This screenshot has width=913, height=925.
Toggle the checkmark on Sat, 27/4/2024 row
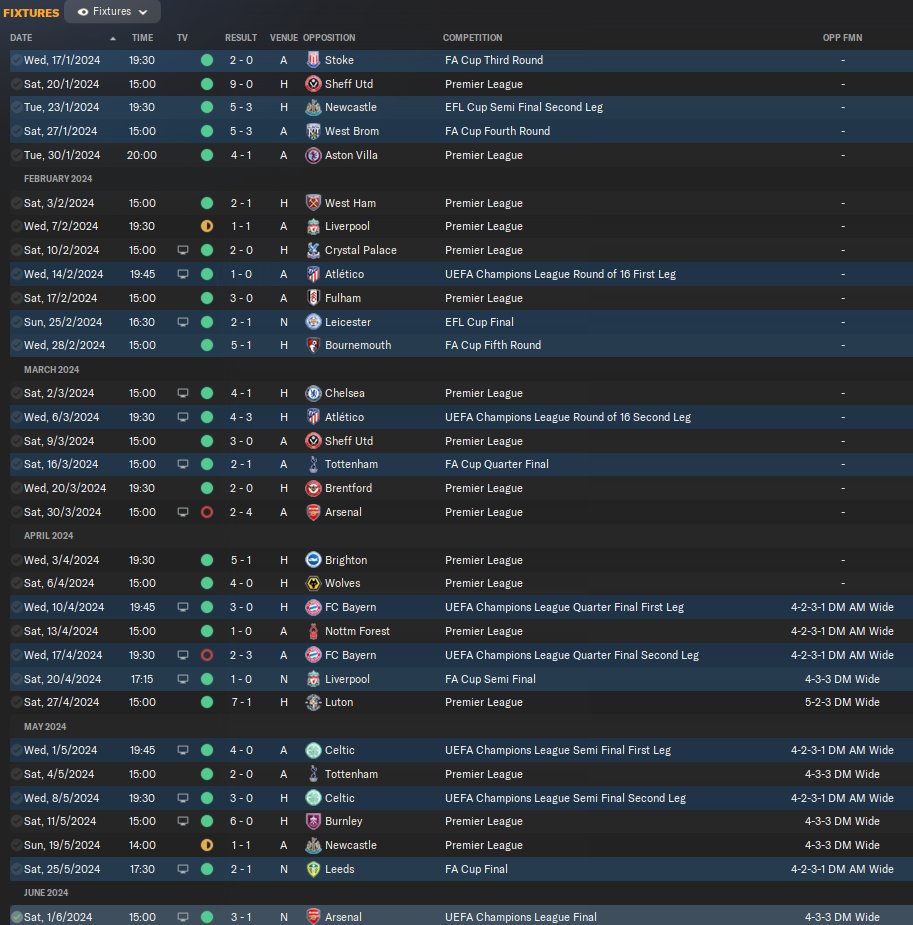17,702
